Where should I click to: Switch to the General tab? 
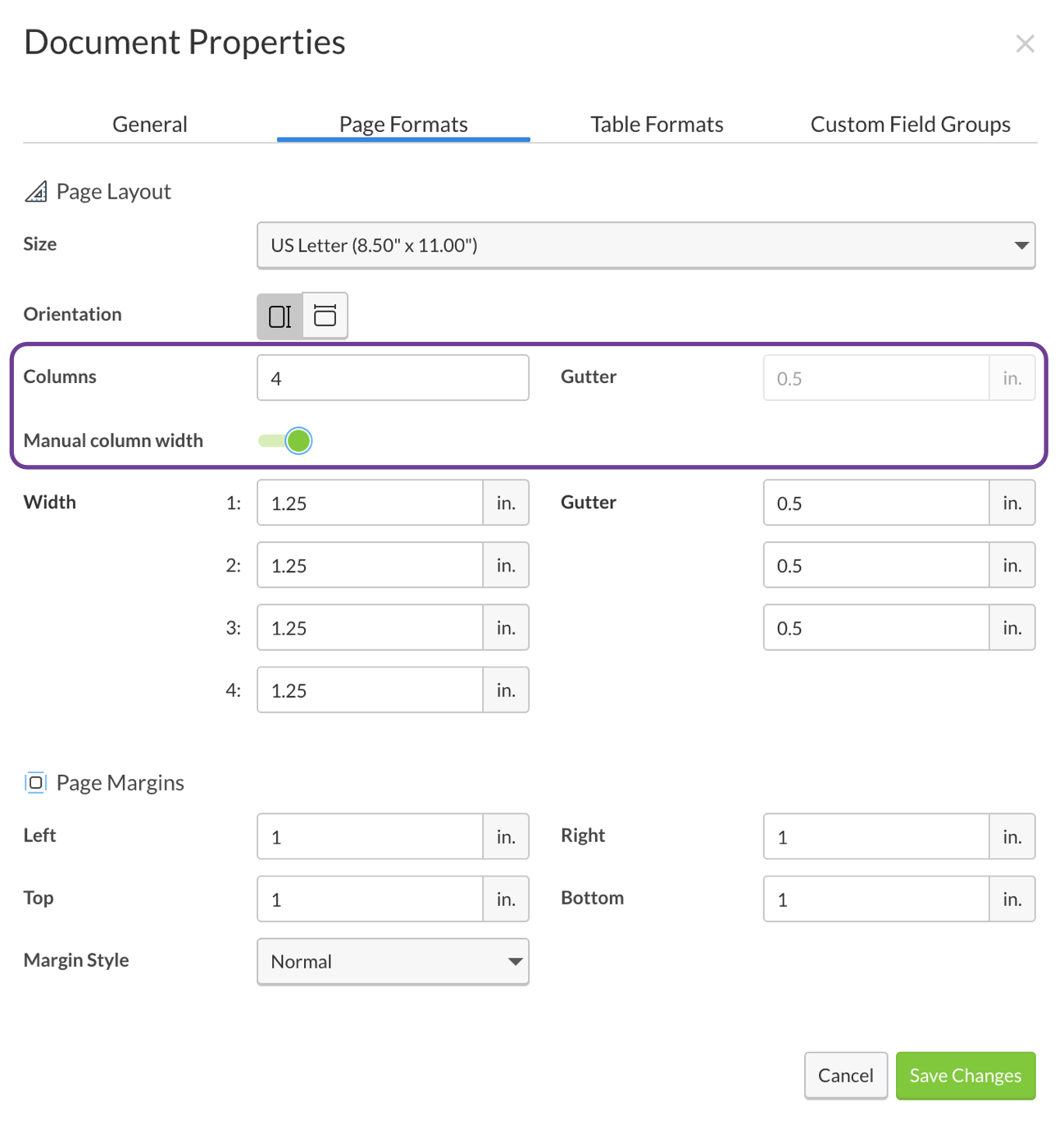click(149, 124)
